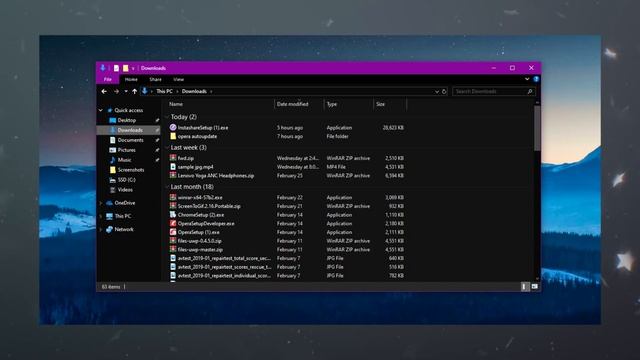Click the Downloads arrow icon in title bar
The width and height of the screenshot is (640, 360).
[103, 68]
